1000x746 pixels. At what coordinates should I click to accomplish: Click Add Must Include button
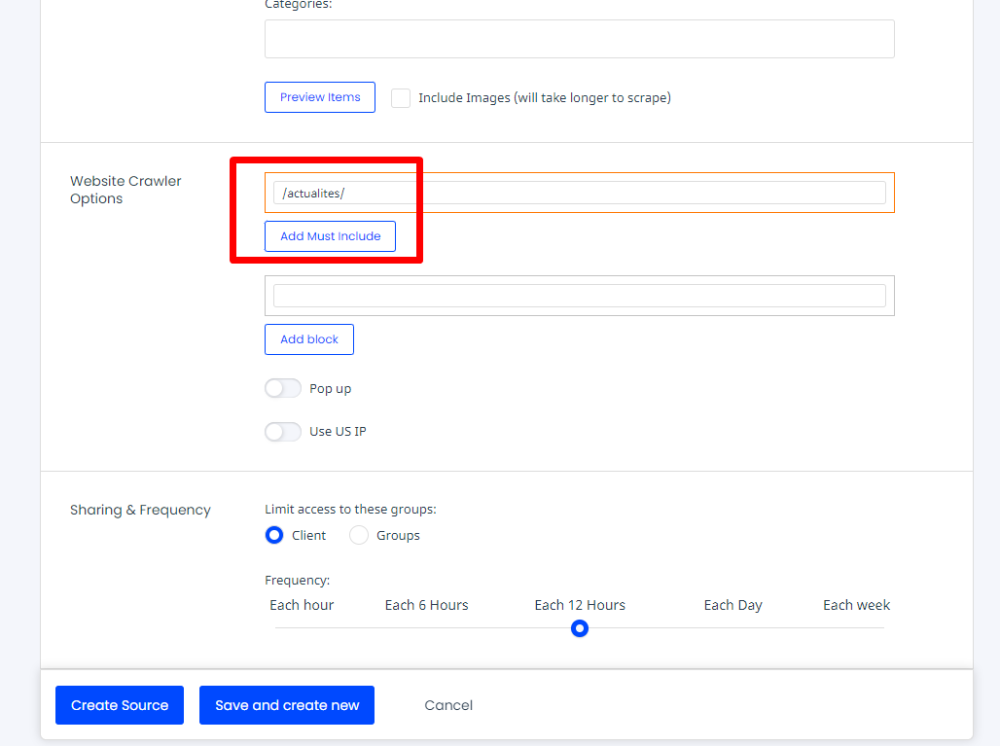330,237
